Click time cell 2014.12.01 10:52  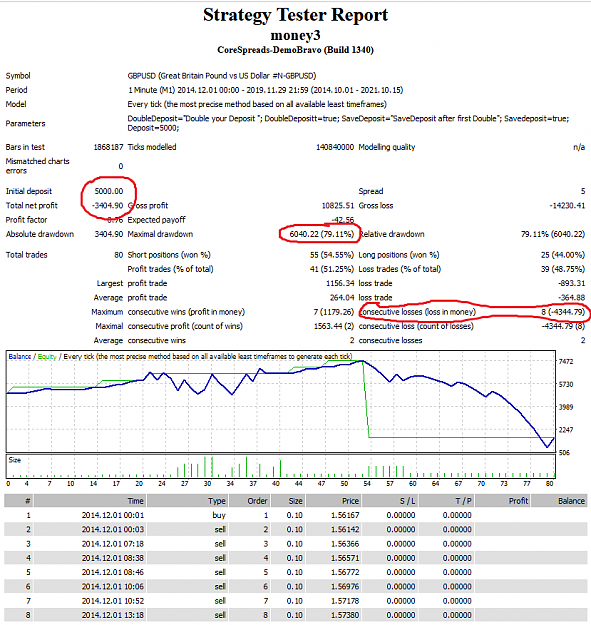click(113, 601)
